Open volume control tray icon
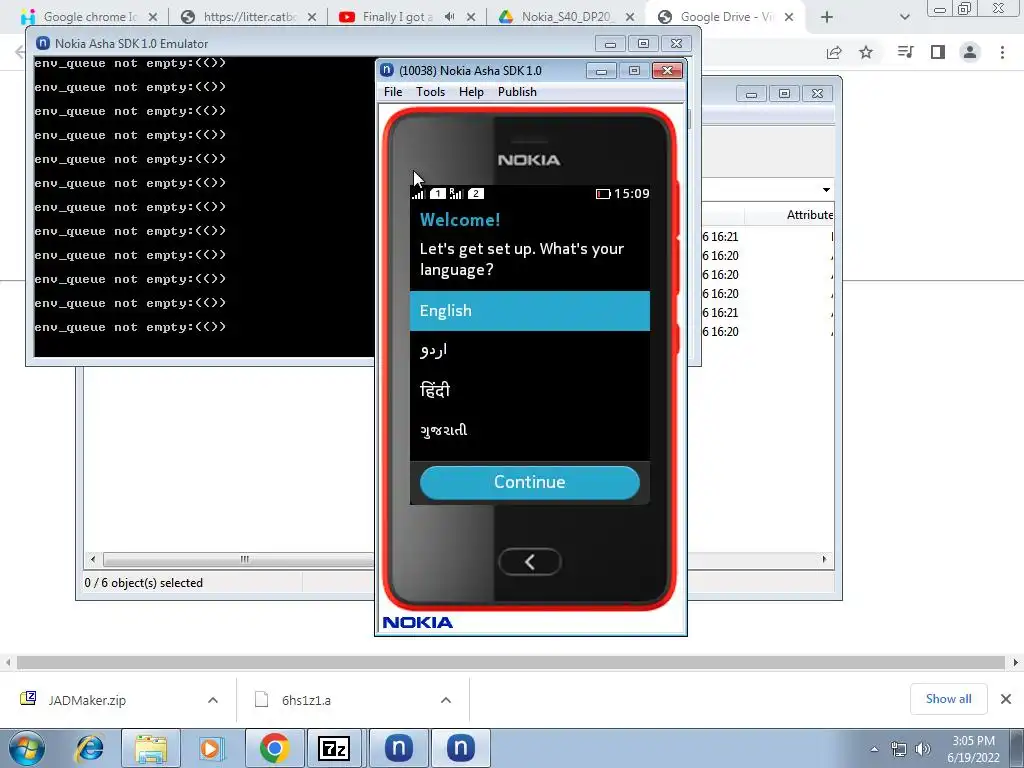 pos(923,749)
